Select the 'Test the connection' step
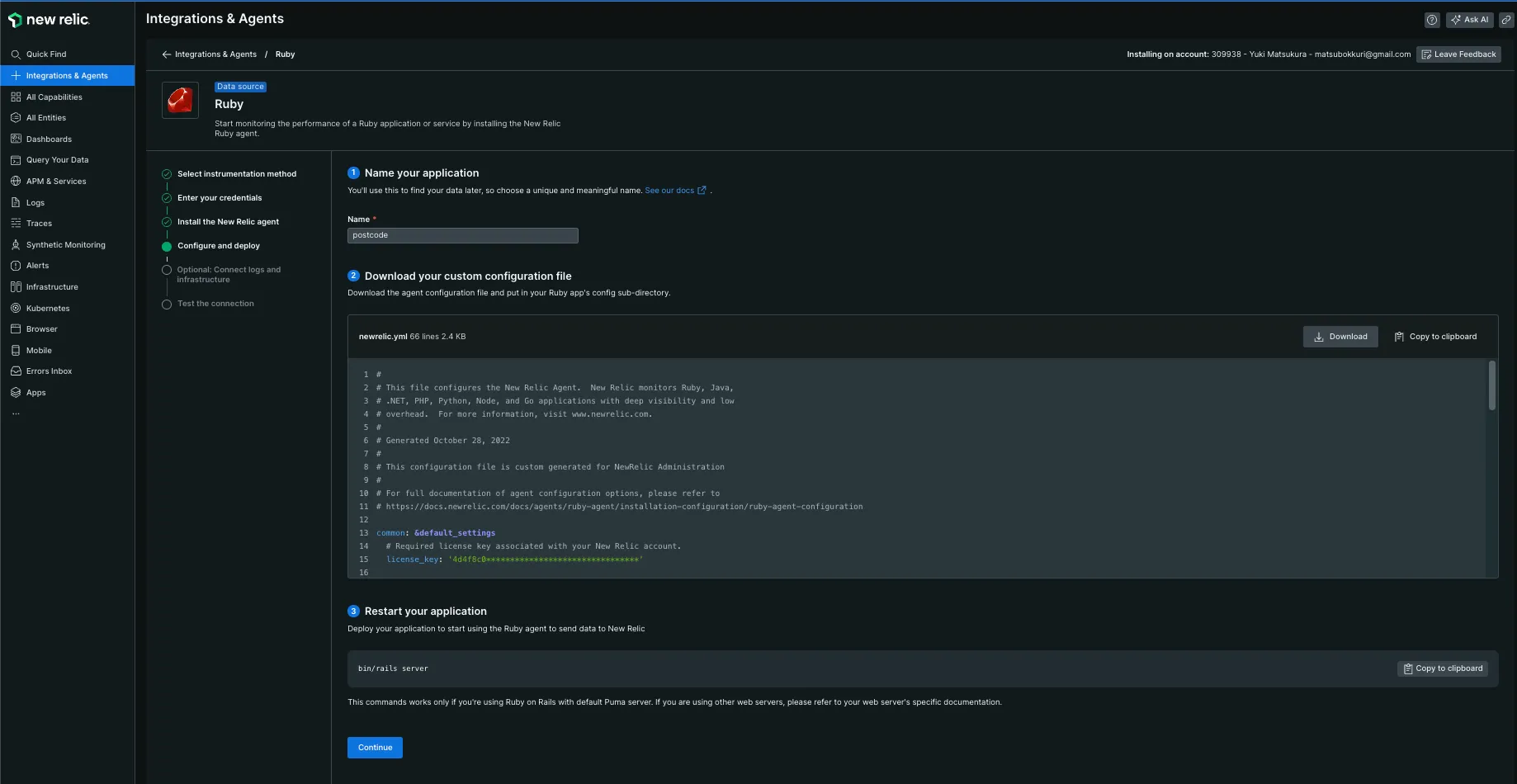The width and height of the screenshot is (1517, 784). [215, 304]
